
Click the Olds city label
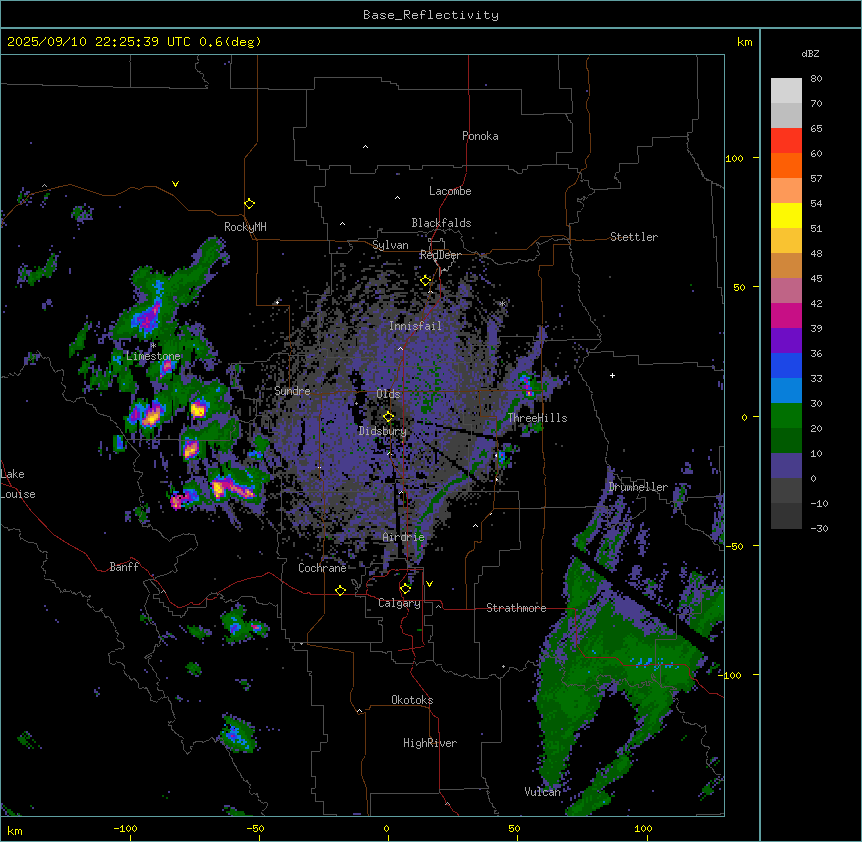[x=388, y=394]
